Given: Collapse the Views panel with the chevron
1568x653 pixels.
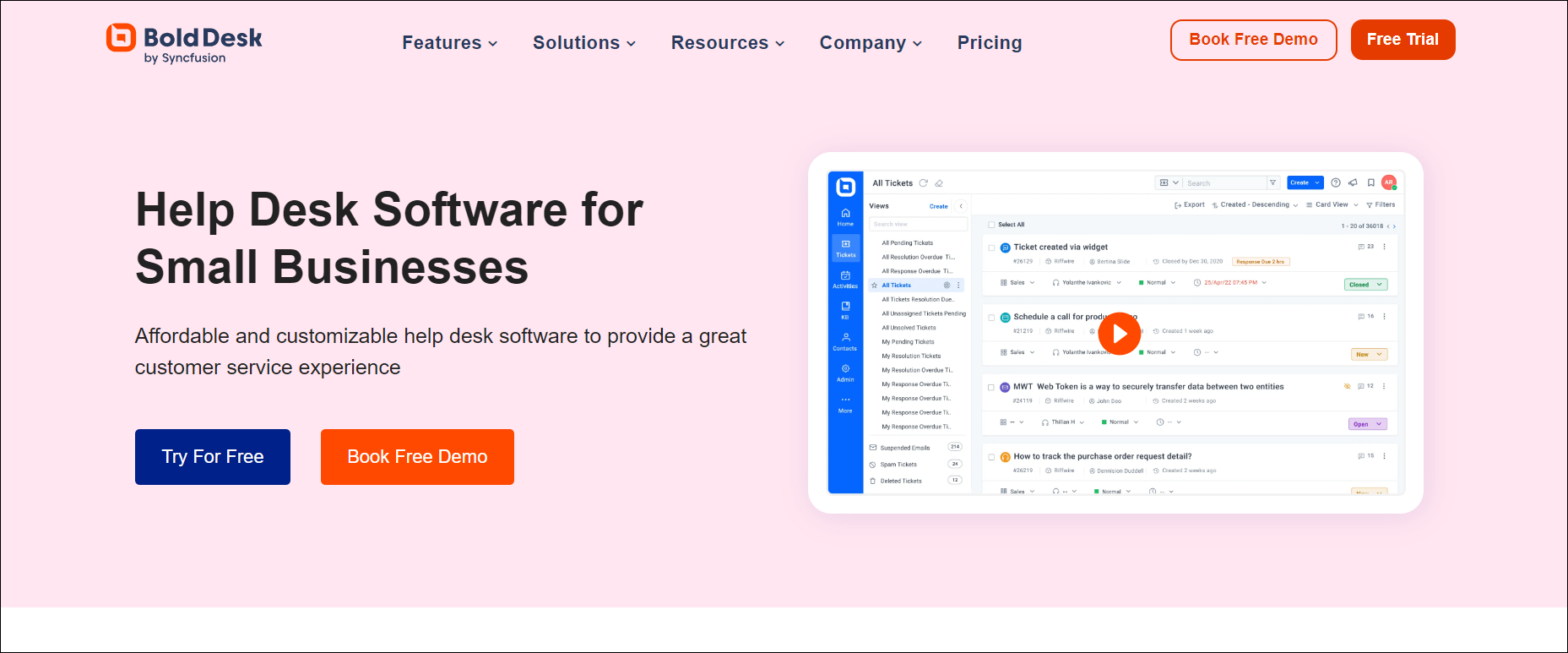Looking at the screenshot, I should coord(961,206).
